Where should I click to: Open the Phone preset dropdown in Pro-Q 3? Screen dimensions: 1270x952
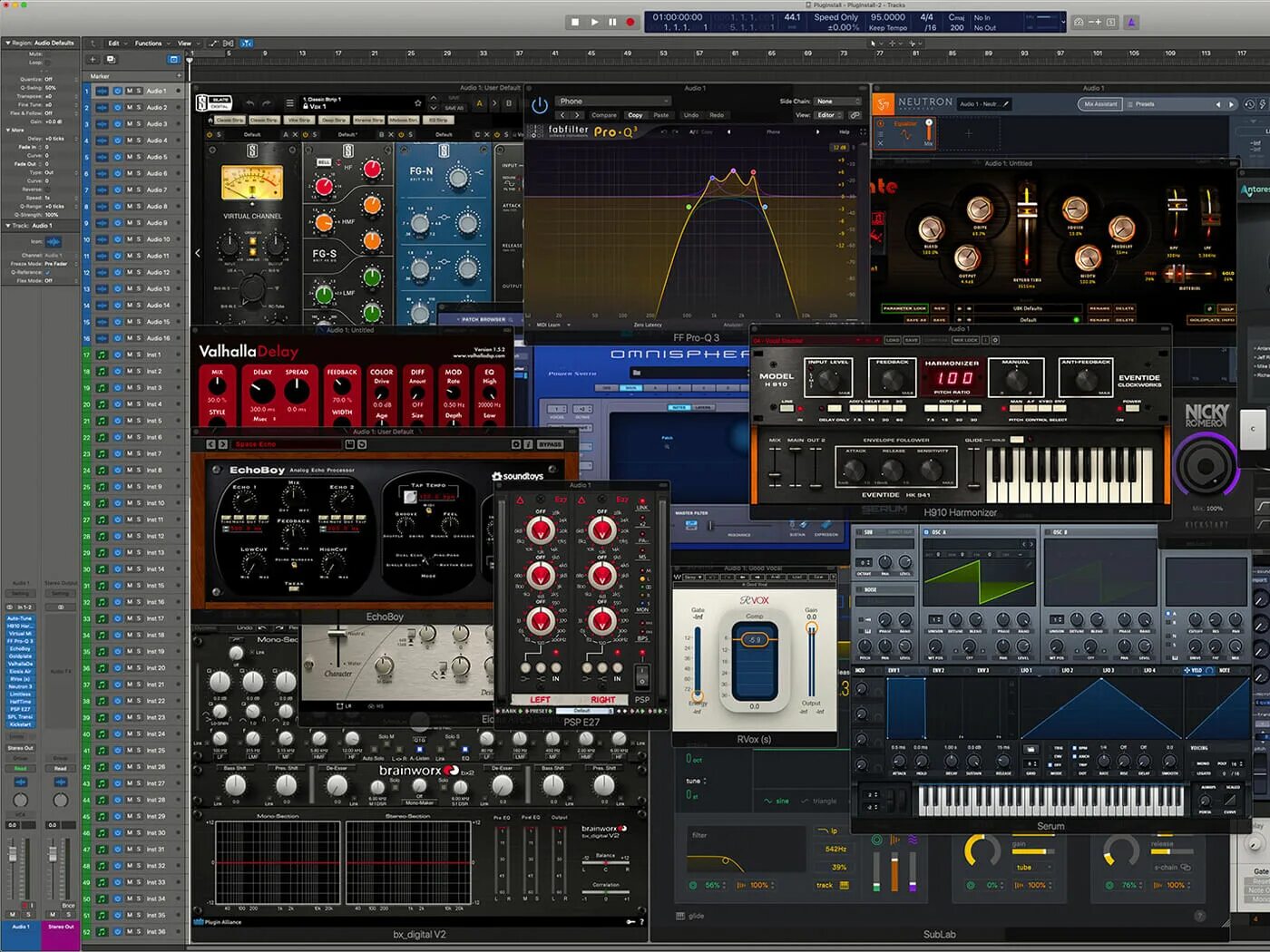(612, 102)
